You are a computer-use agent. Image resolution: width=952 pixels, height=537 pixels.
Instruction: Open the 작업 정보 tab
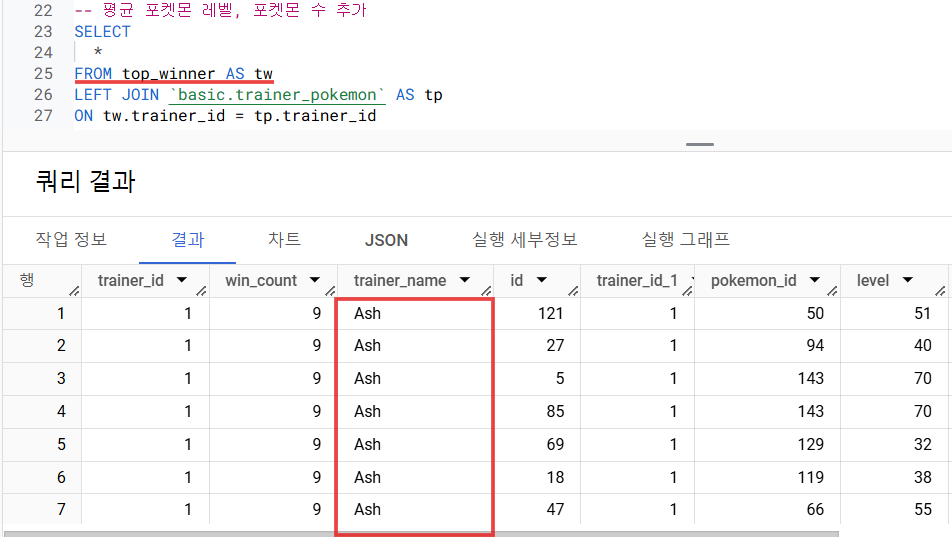click(x=71, y=239)
